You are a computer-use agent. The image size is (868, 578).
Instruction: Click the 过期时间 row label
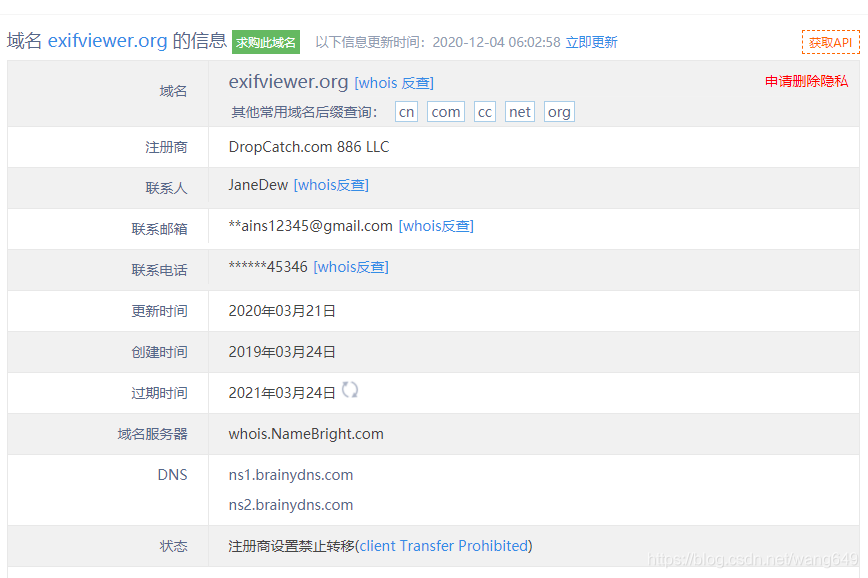pos(159,393)
